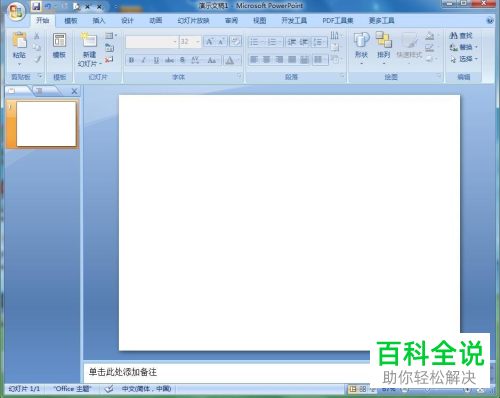Viewport: 500px width, 398px height.
Task: Toggle Strikethrough (abc) formatting
Action: (169, 60)
